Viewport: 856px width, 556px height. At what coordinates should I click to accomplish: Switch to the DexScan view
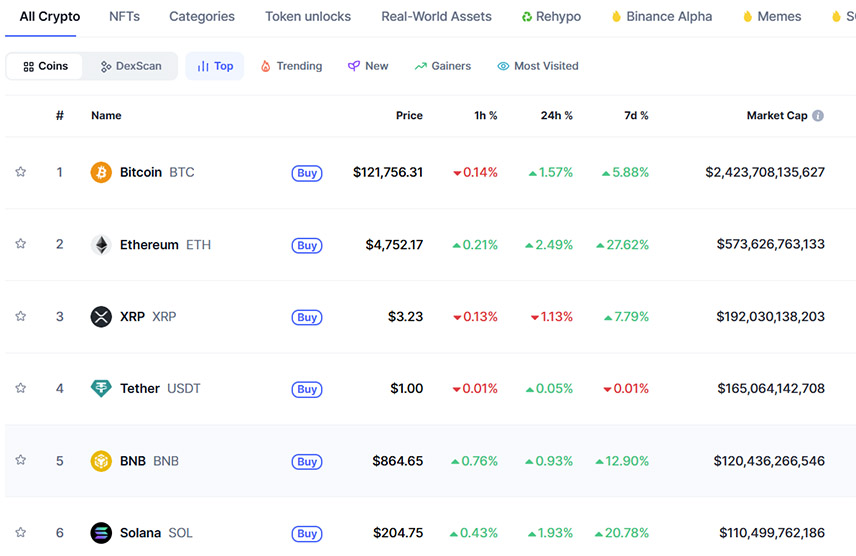[131, 66]
